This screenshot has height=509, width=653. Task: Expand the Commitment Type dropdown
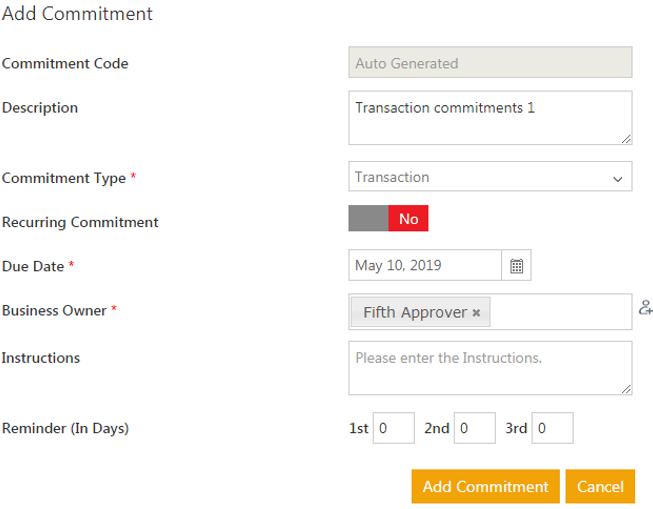tap(490, 177)
